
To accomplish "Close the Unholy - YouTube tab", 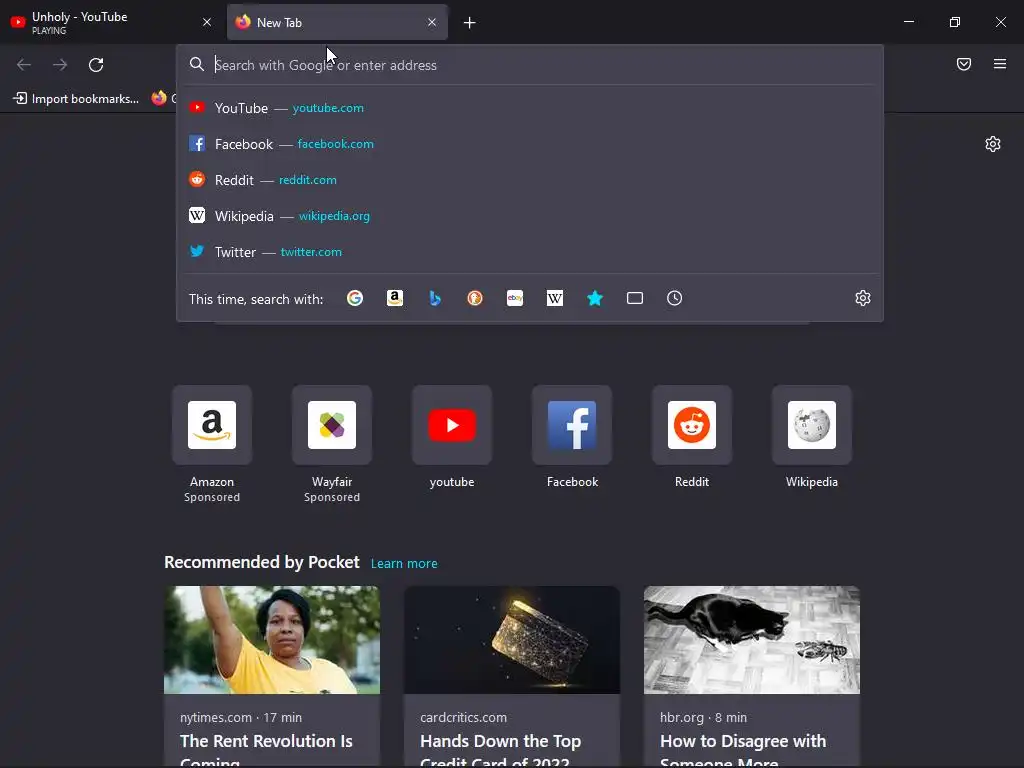I will point(207,22).
